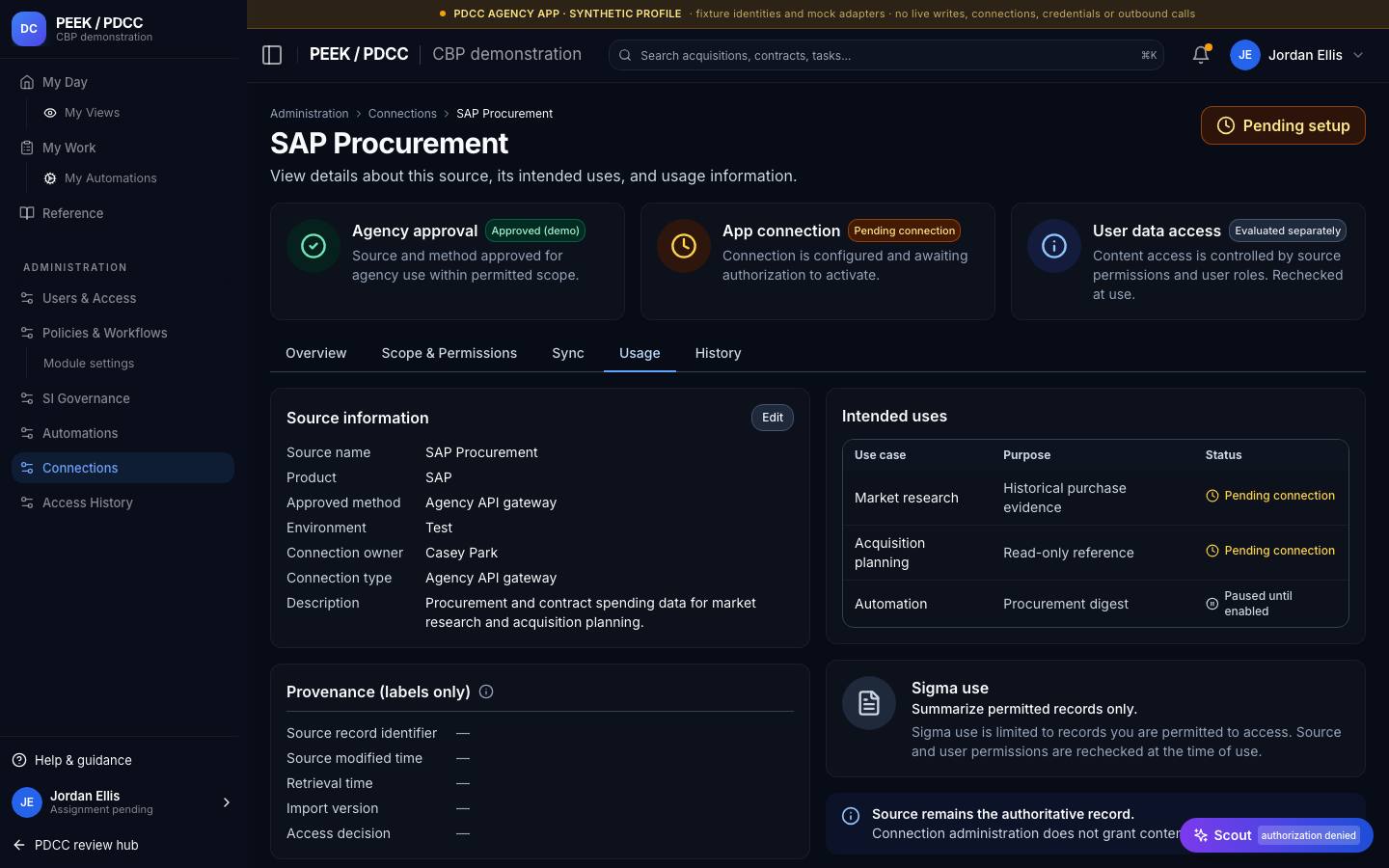Open Help & guidance
1389x868 pixels.
[83, 760]
